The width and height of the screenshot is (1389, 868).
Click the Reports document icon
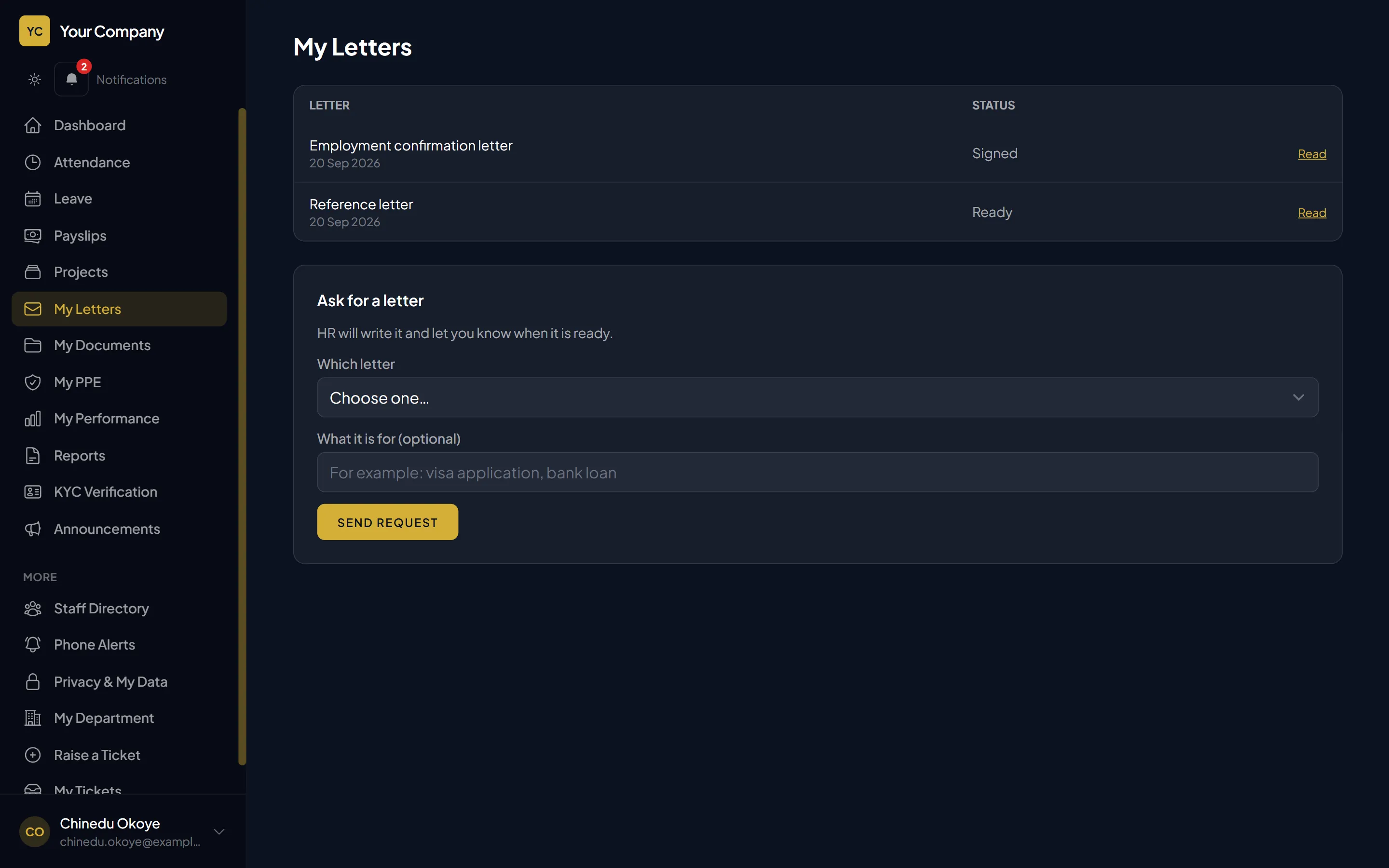click(x=33, y=455)
